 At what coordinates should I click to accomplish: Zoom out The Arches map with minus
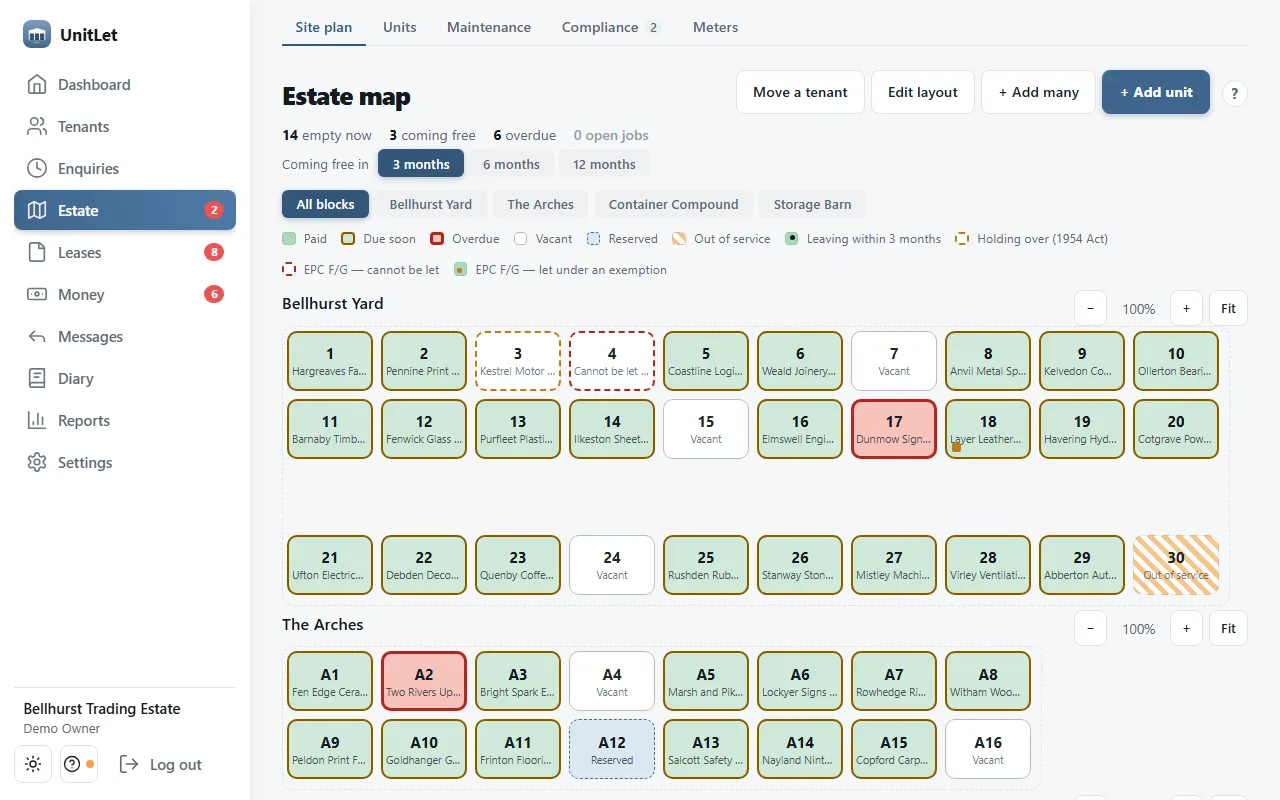pos(1090,628)
